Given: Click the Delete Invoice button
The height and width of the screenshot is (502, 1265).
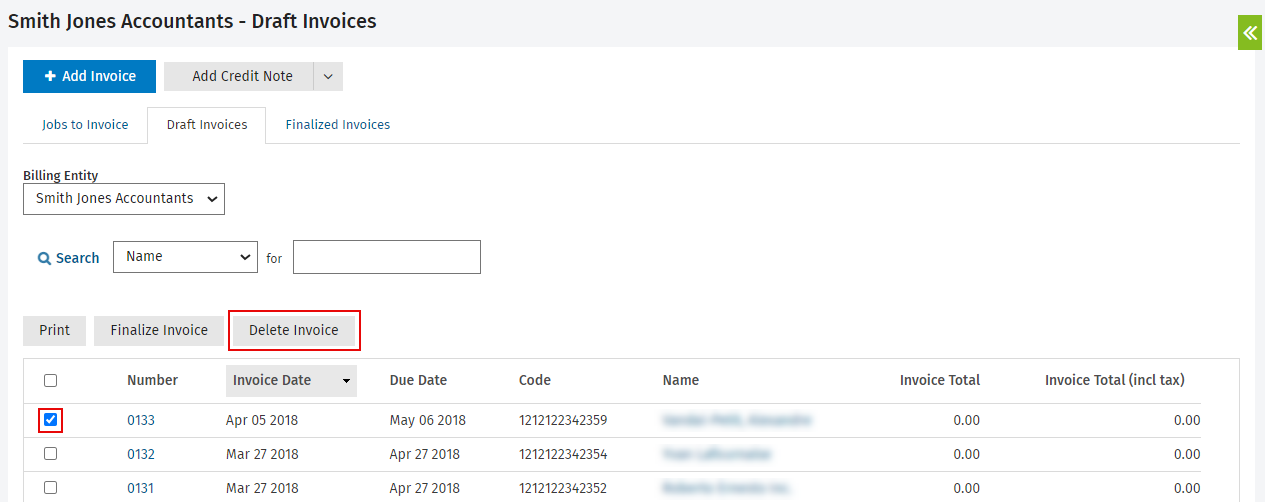Looking at the screenshot, I should 294,330.
